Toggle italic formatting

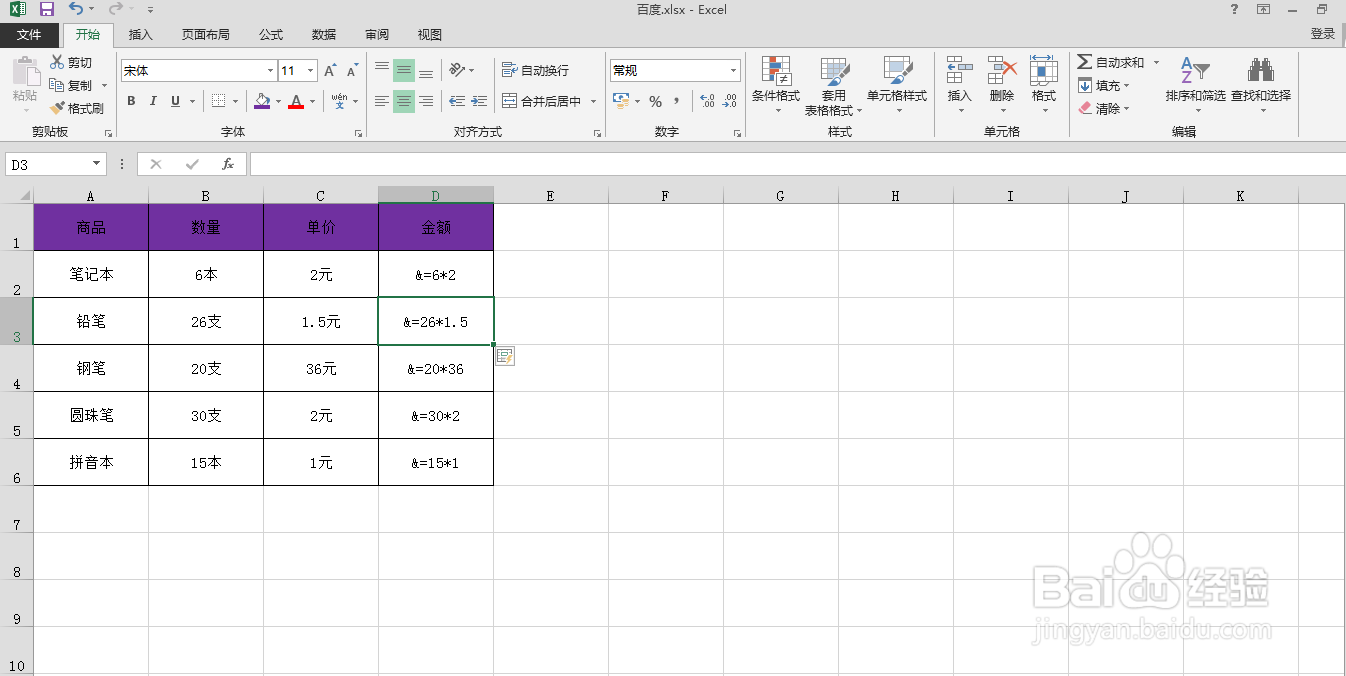tap(153, 101)
